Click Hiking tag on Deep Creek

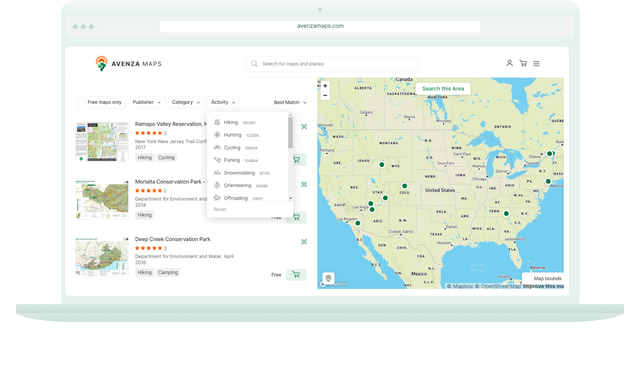tap(144, 273)
